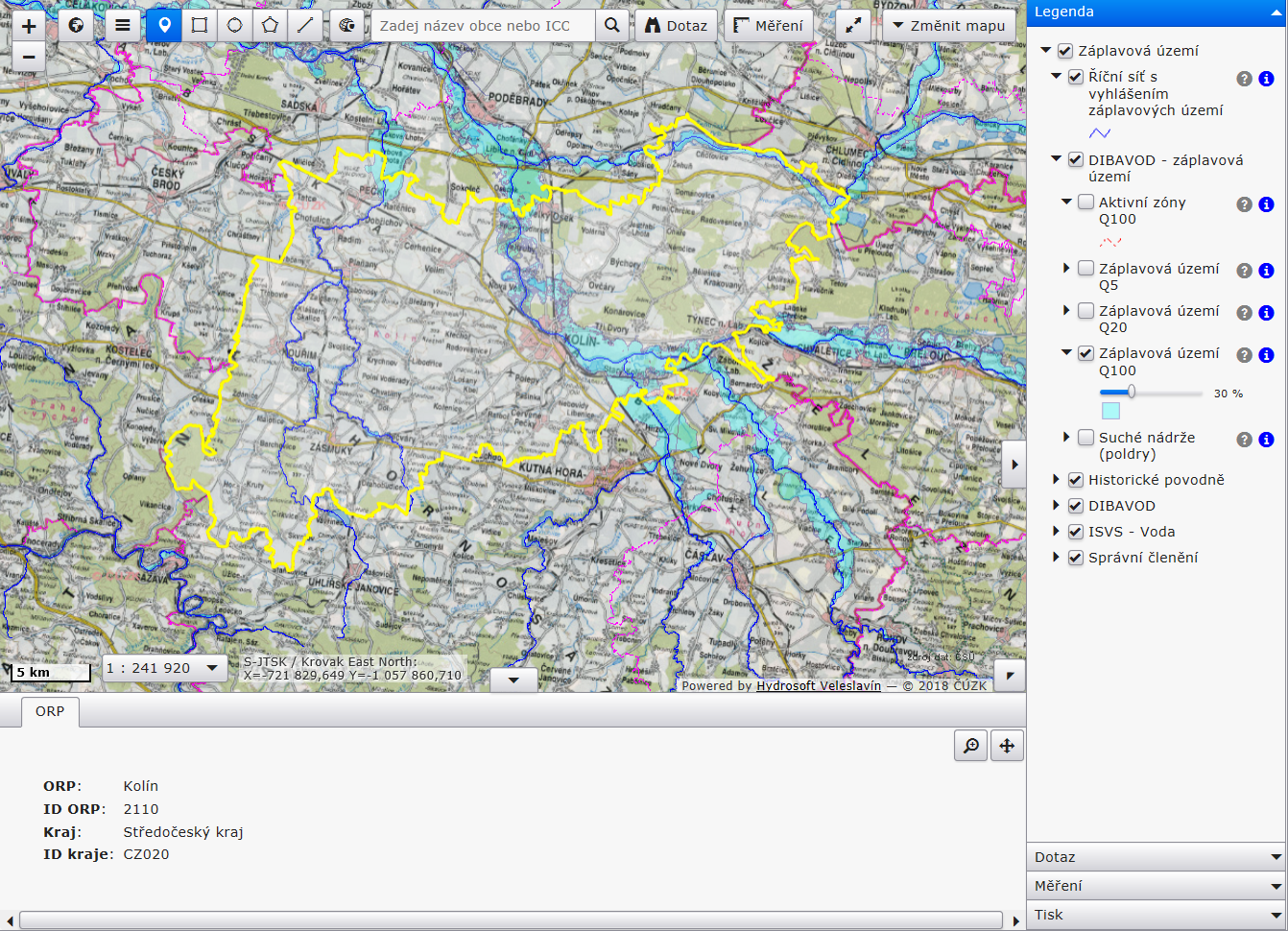Click the pan-to-feature cross icon in ORP panel
The image size is (1288, 931).
tap(1007, 746)
